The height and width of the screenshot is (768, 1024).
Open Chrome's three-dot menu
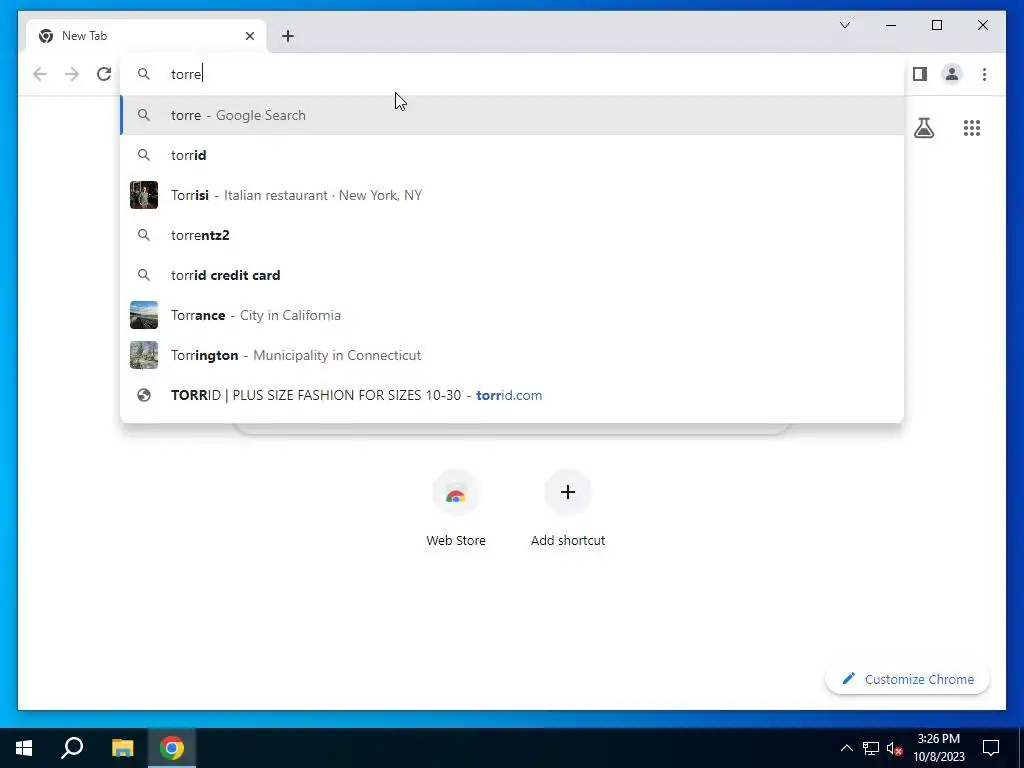pos(984,74)
